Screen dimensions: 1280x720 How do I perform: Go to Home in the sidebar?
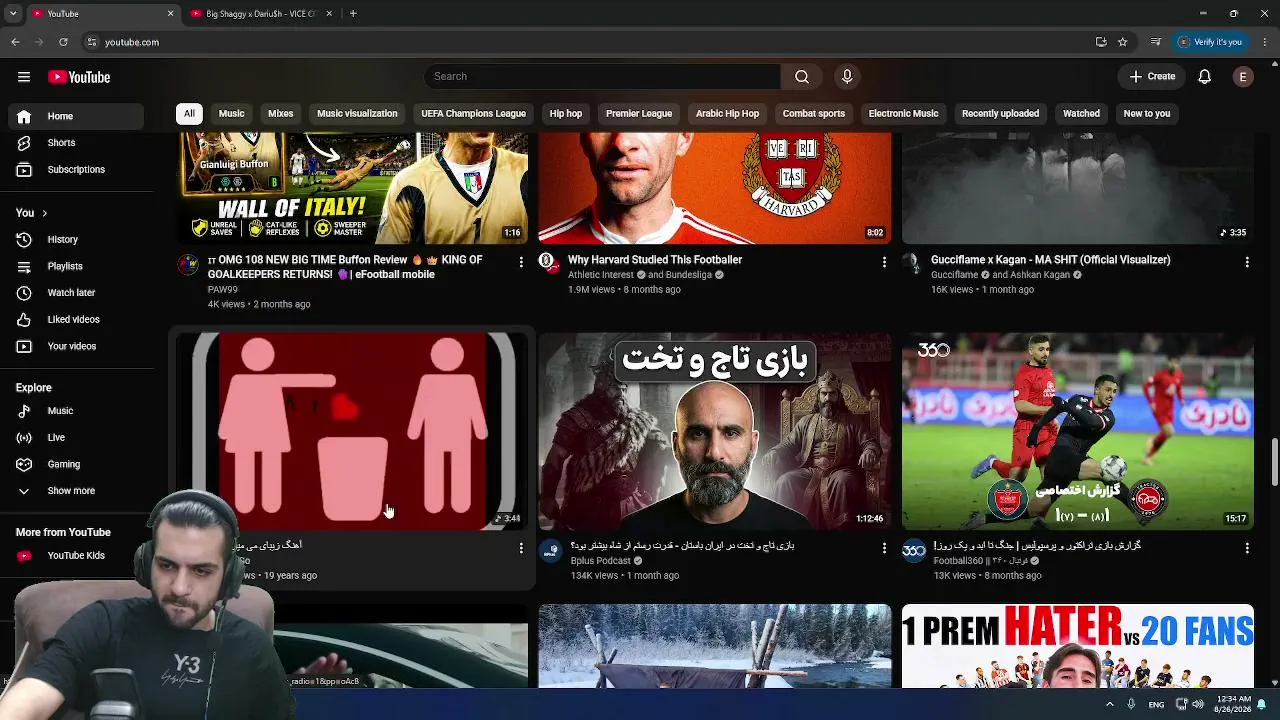pyautogui.click(x=76, y=117)
